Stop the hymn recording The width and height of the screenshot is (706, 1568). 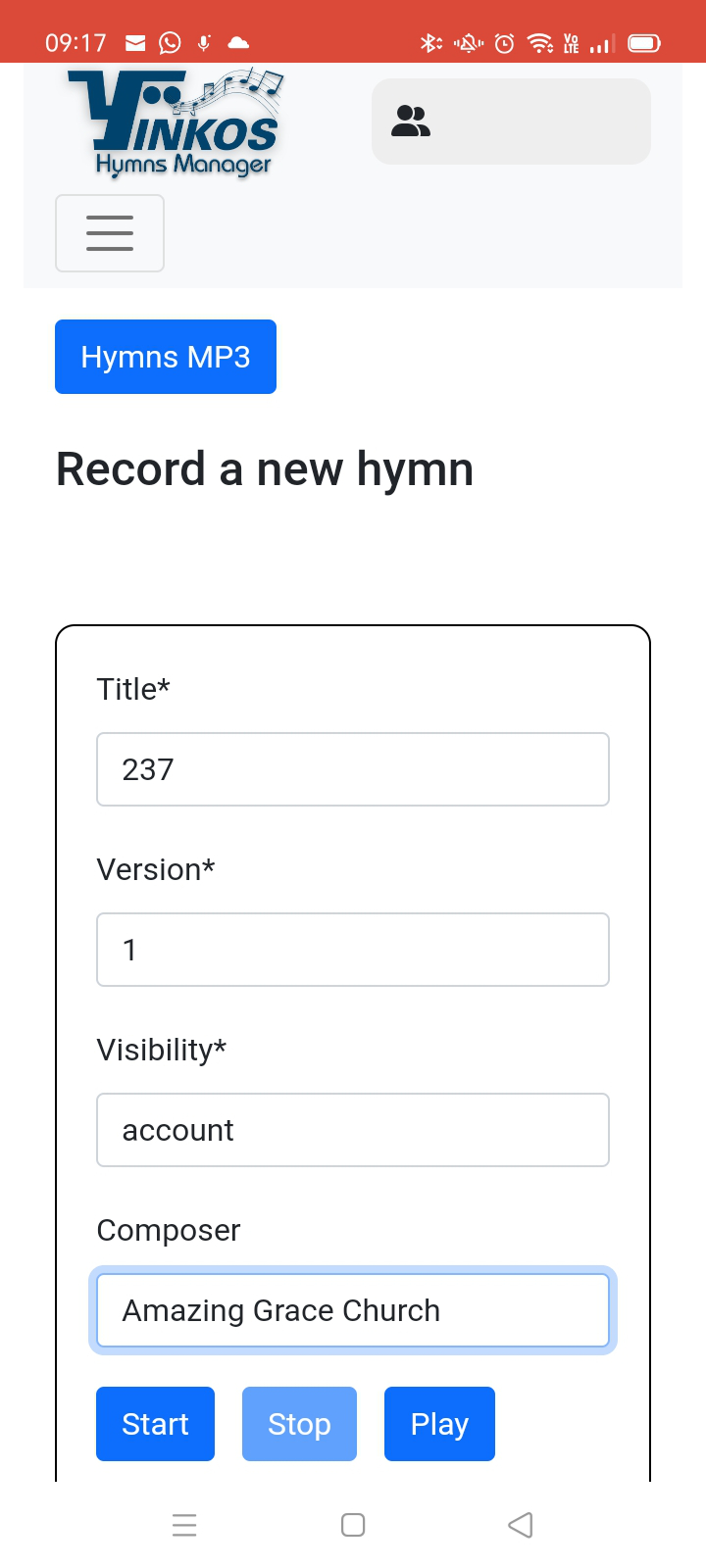[299, 1424]
